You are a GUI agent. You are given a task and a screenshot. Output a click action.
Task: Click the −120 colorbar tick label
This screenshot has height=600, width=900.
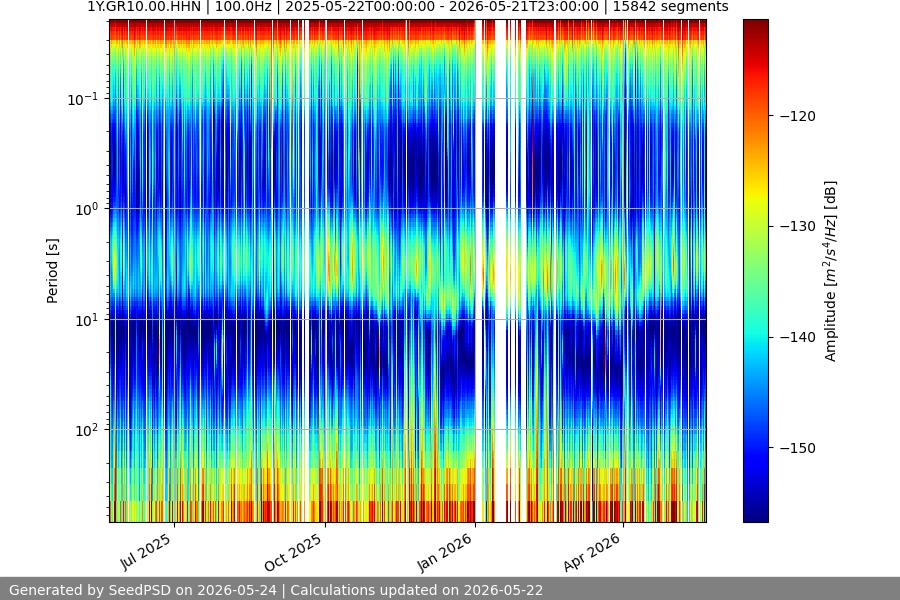(x=797, y=117)
